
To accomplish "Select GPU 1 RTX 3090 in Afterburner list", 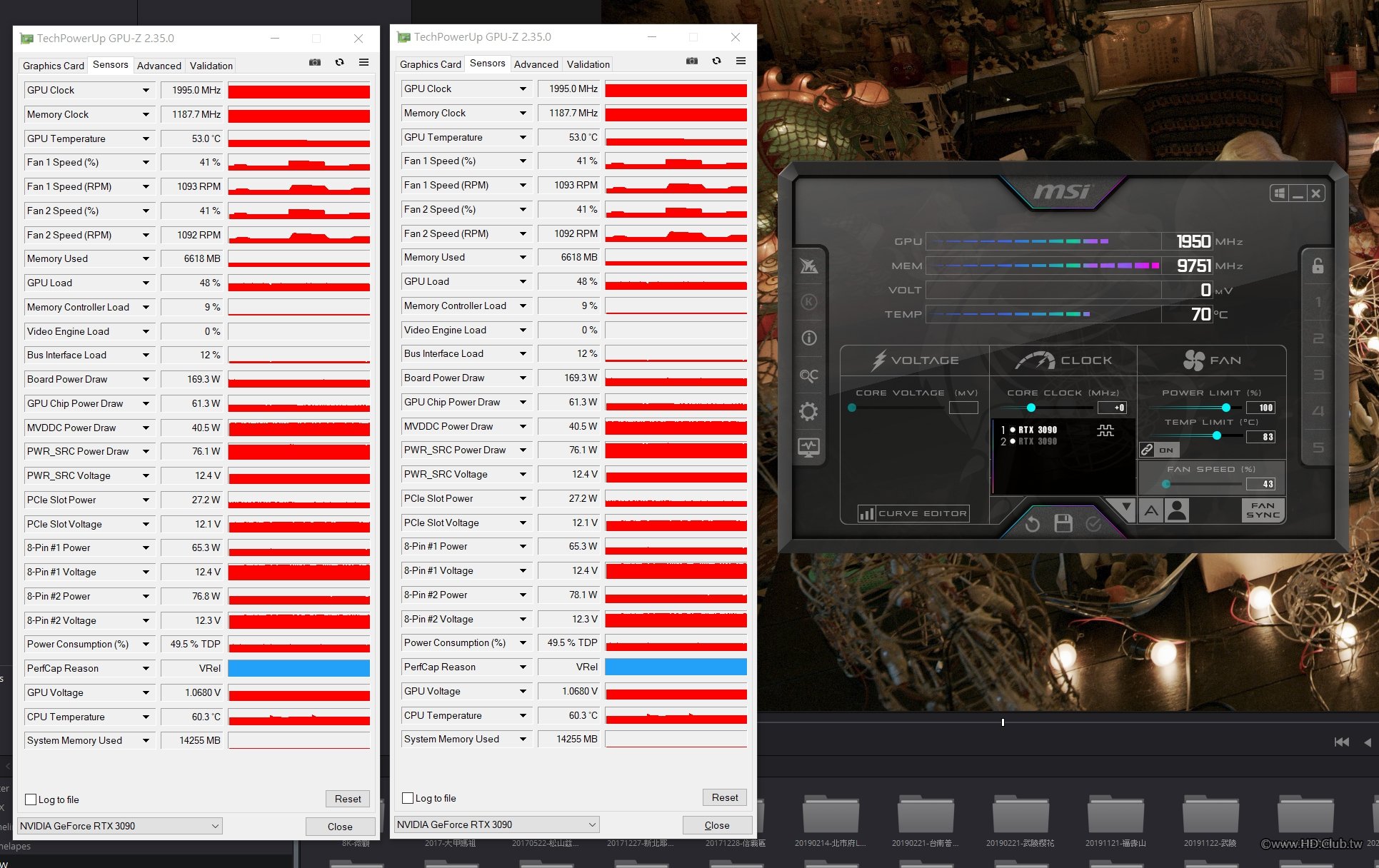I will [1029, 430].
